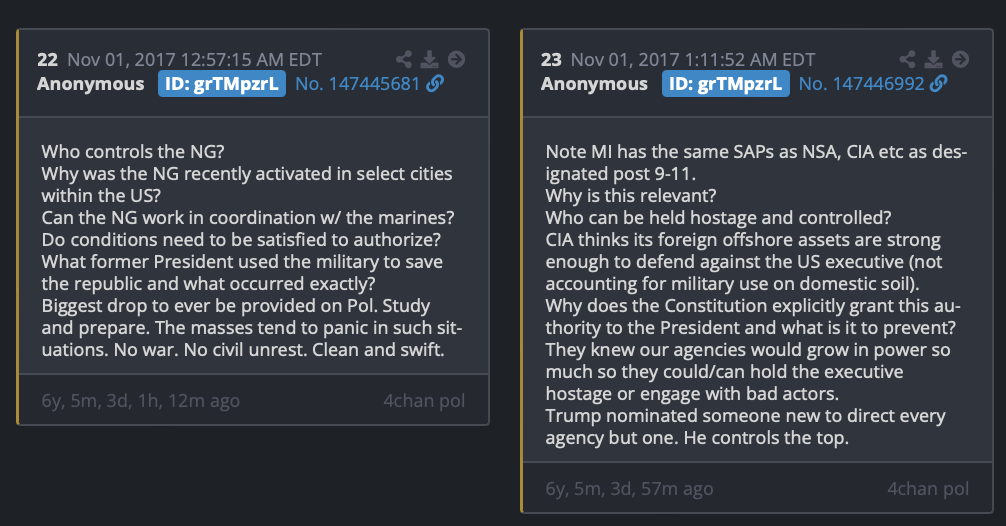Filter by ID: grTMpzrL badge on post 23

point(726,84)
